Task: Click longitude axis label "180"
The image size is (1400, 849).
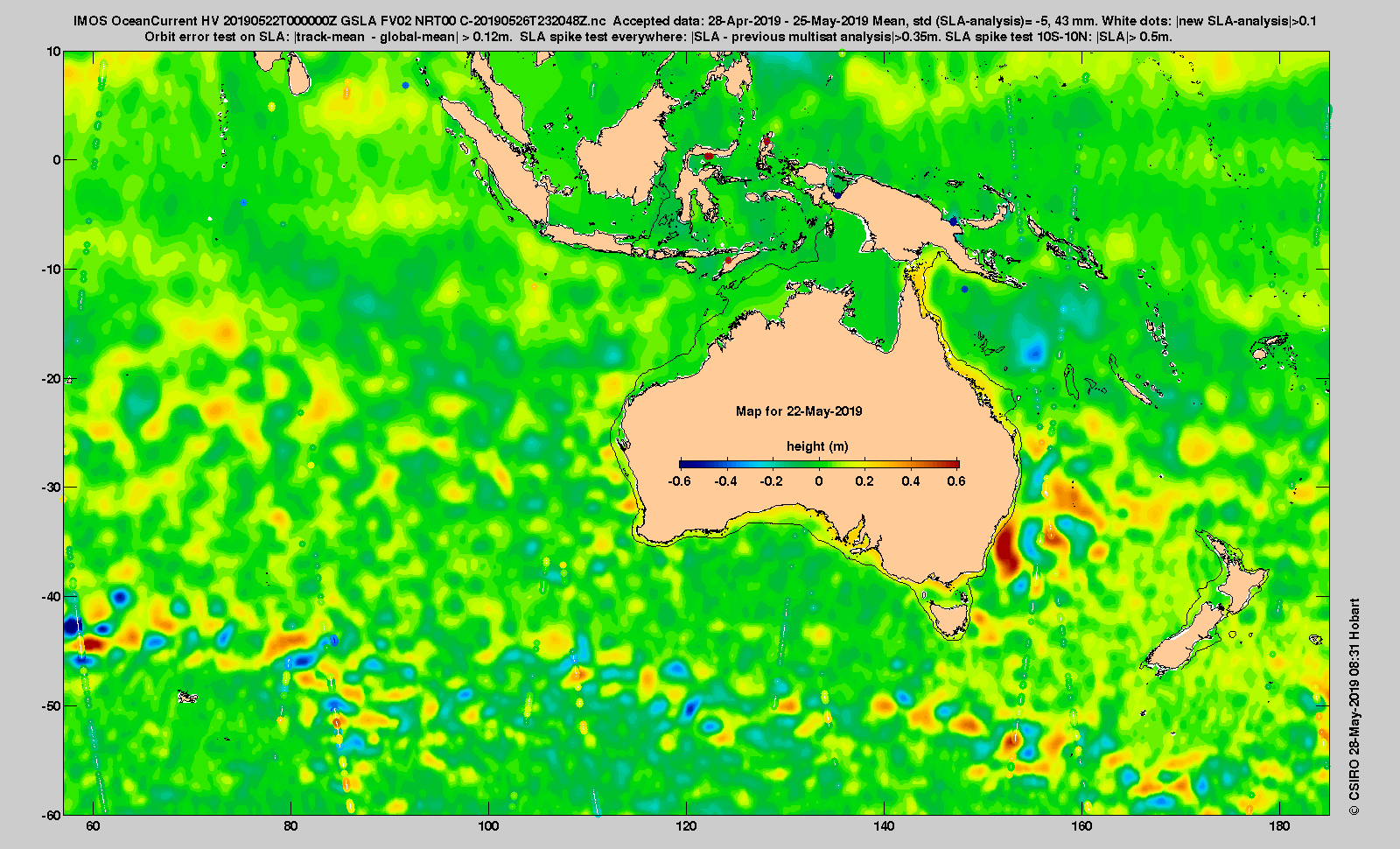Action: click(1279, 826)
